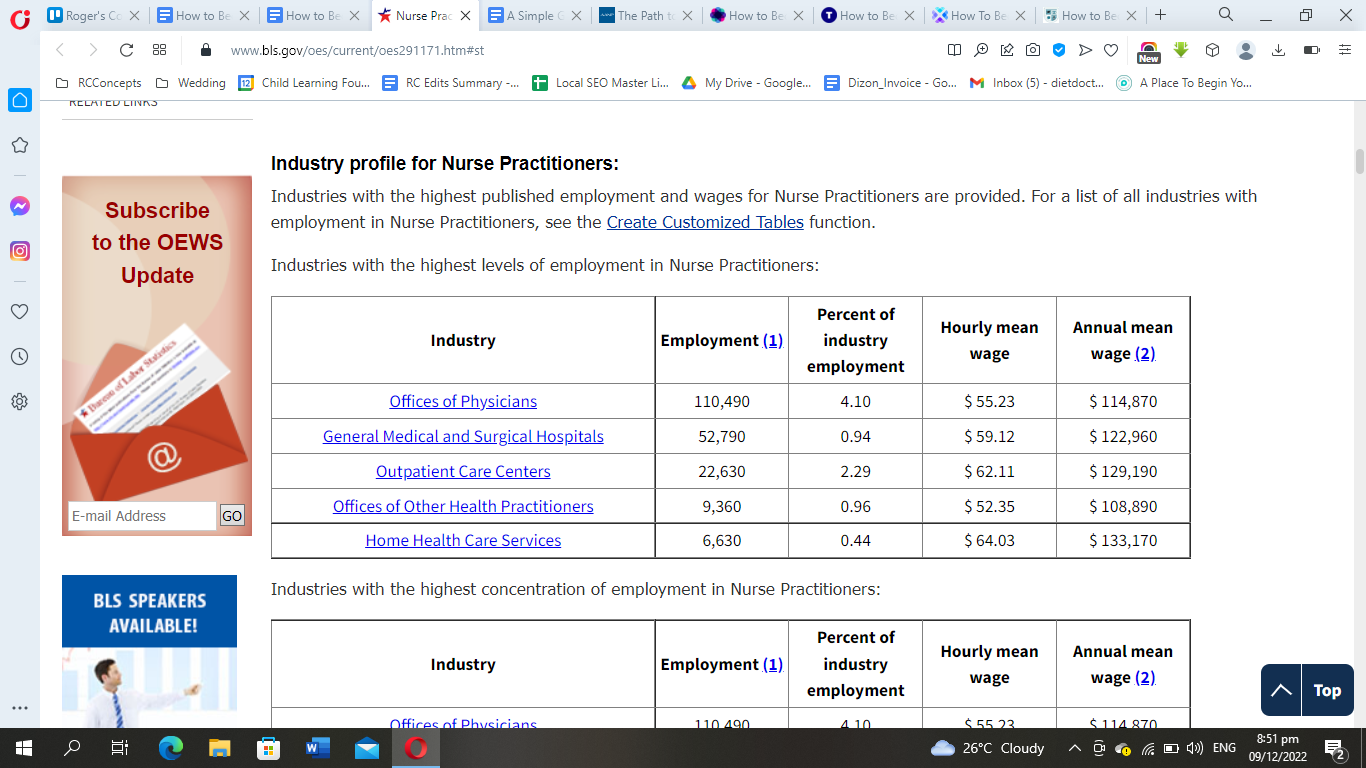This screenshot has width=1366, height=768.
Task: Click the E-mail Address input field
Action: pos(142,516)
